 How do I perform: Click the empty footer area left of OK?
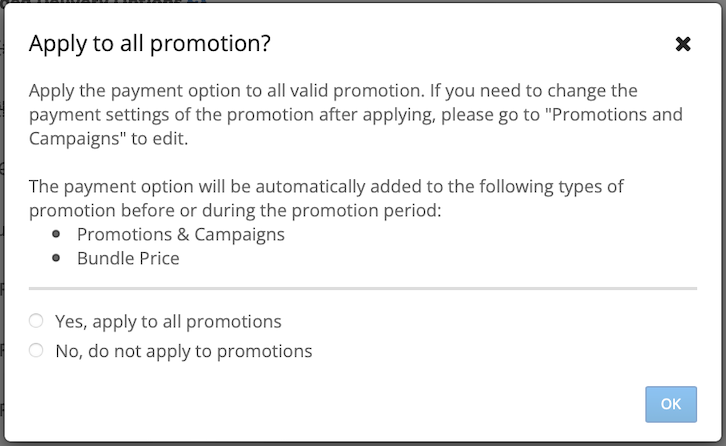point(324,404)
